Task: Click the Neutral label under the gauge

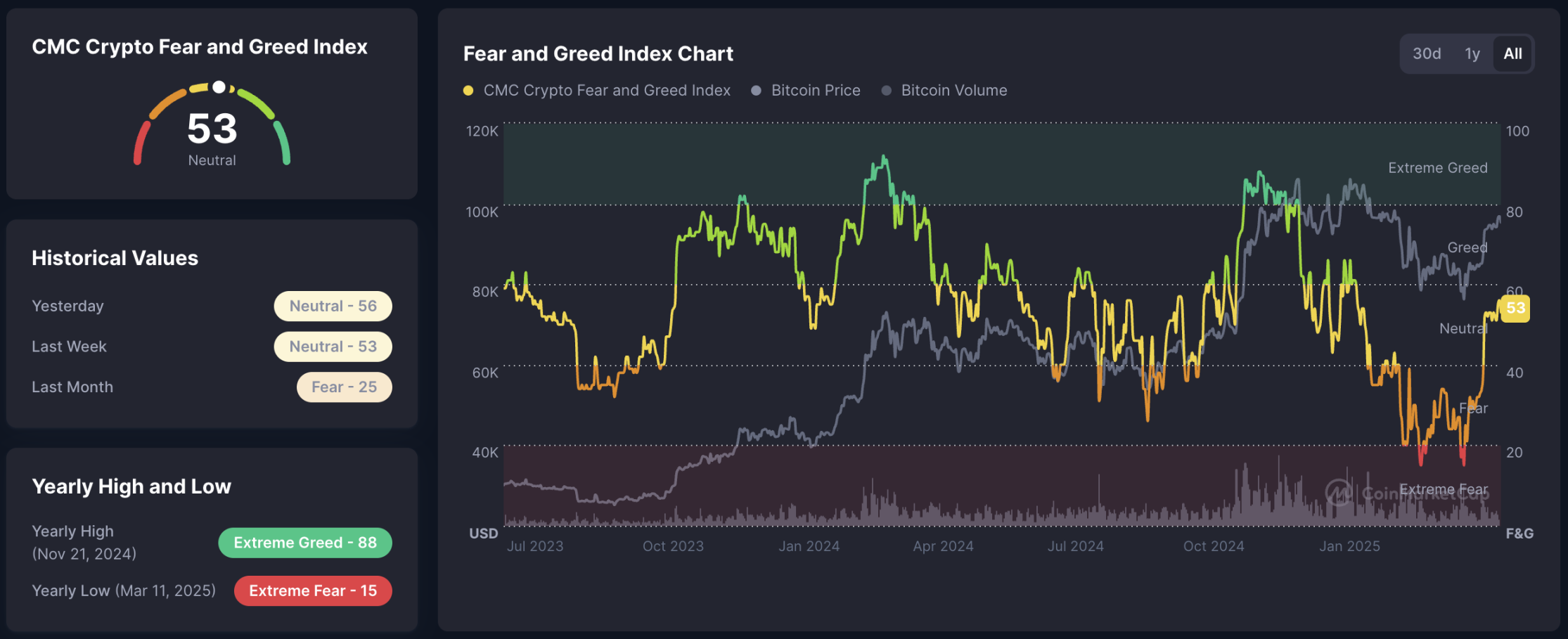Action: click(212, 160)
